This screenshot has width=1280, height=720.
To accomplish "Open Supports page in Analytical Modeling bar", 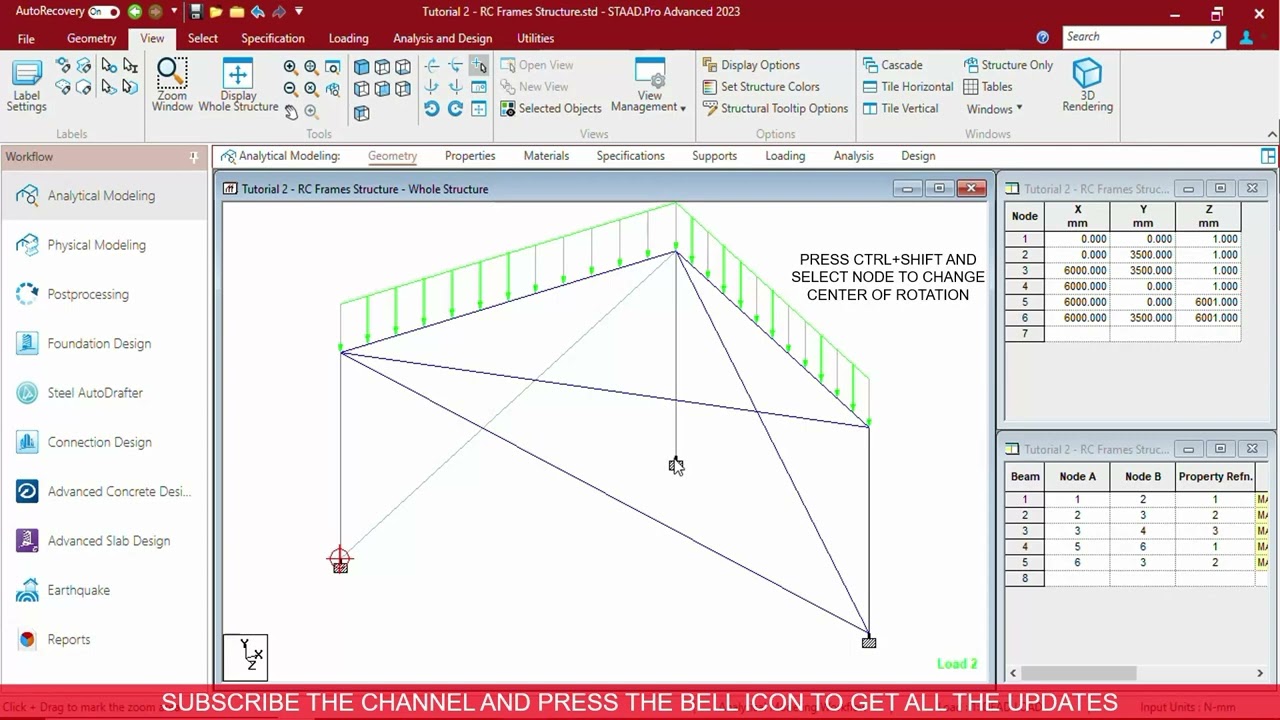I will coord(714,156).
